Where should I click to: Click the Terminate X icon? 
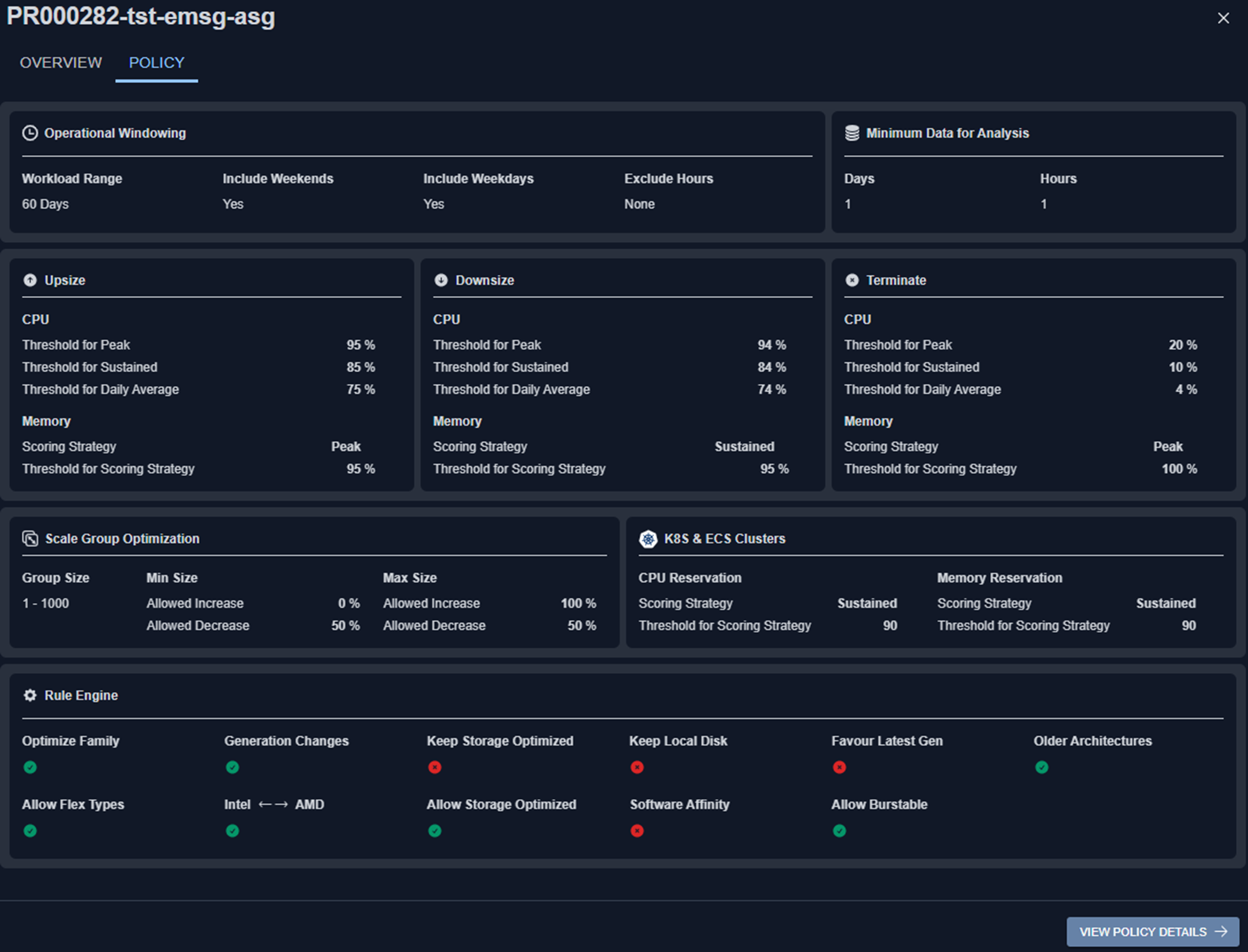point(852,280)
